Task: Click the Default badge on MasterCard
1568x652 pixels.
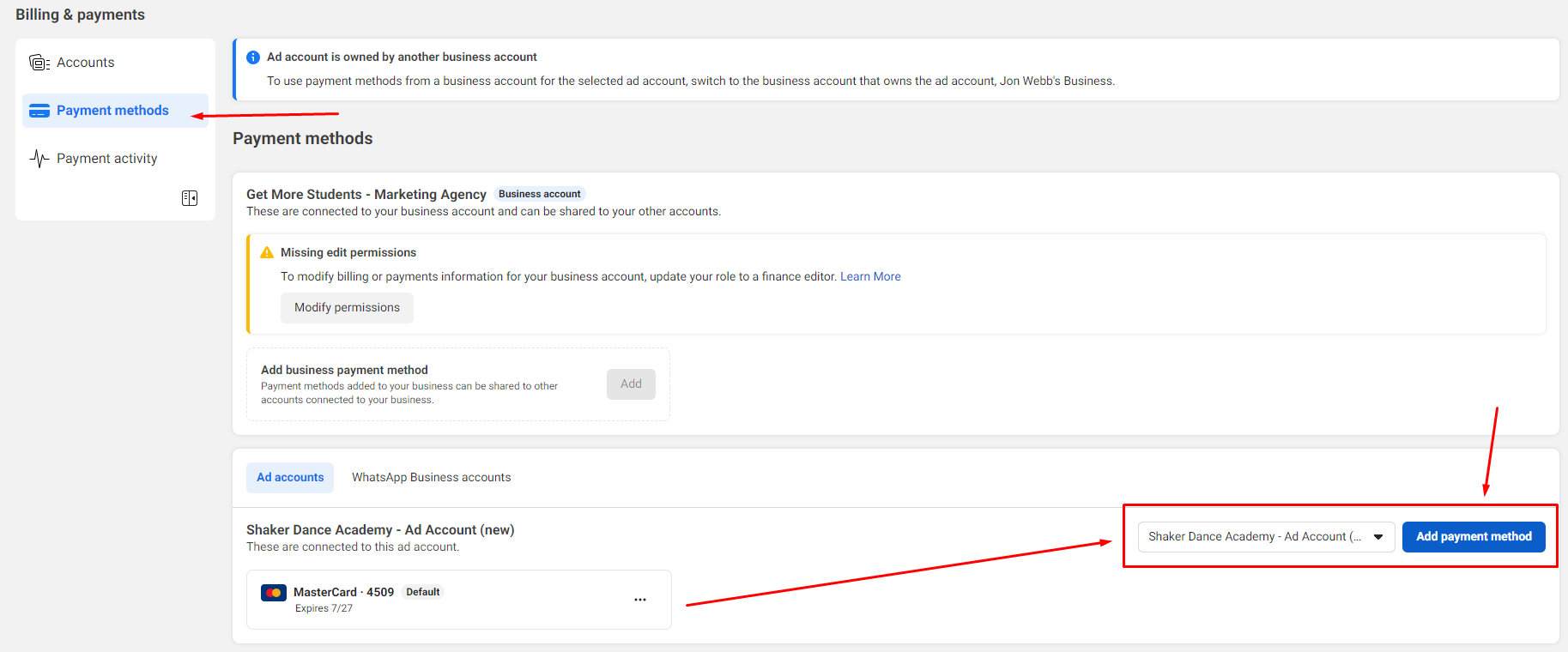Action: [422, 592]
